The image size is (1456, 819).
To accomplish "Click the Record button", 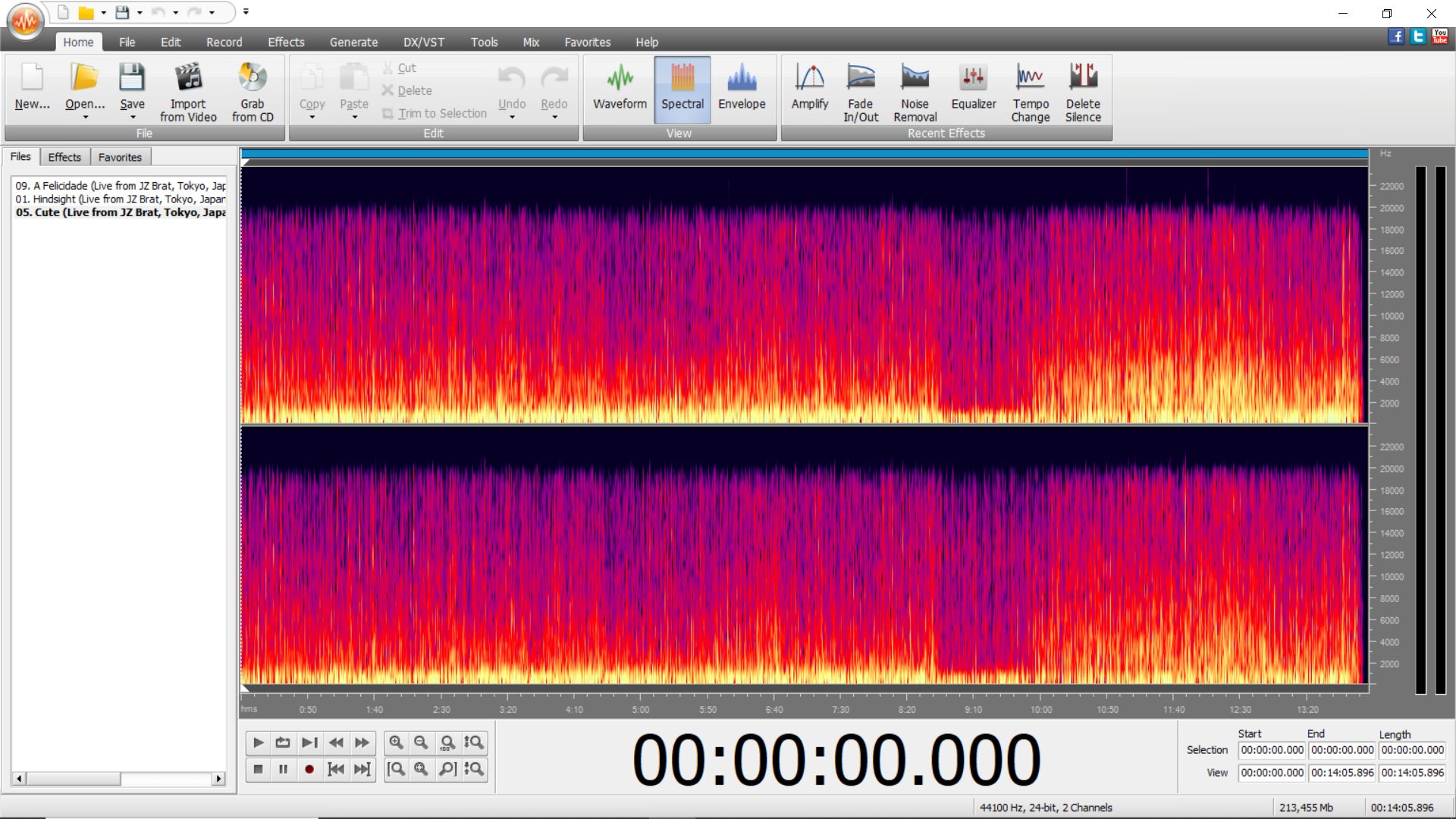I will tap(309, 769).
